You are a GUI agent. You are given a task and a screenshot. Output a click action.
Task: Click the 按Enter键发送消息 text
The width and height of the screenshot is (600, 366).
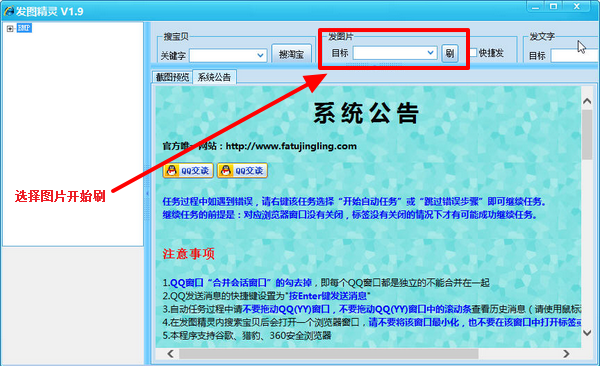click(x=327, y=296)
